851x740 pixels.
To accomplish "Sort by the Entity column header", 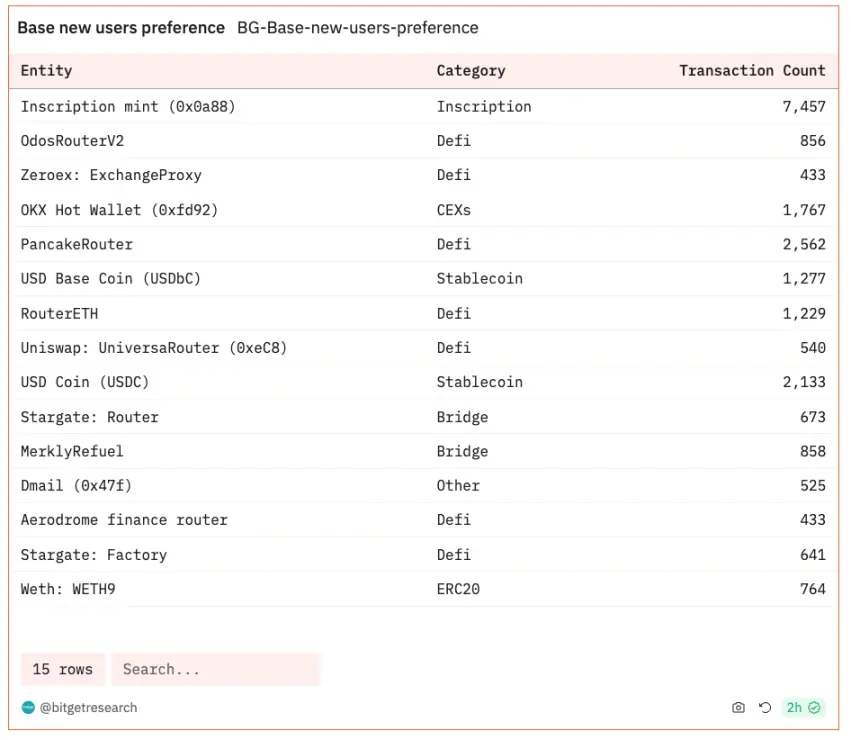I will click(x=47, y=71).
